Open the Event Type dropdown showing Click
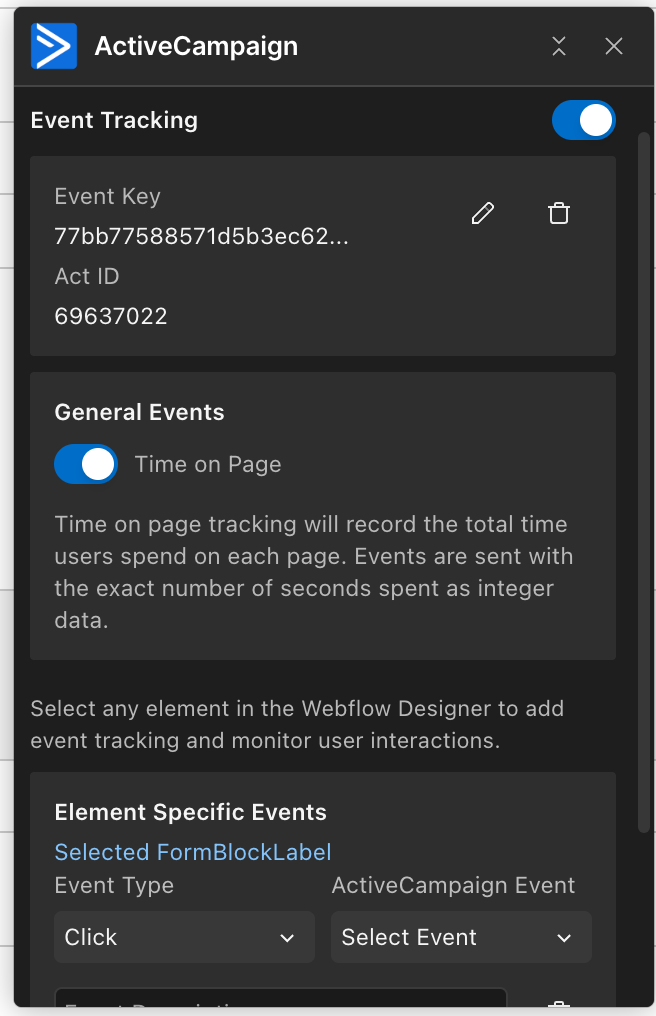 [x=184, y=937]
